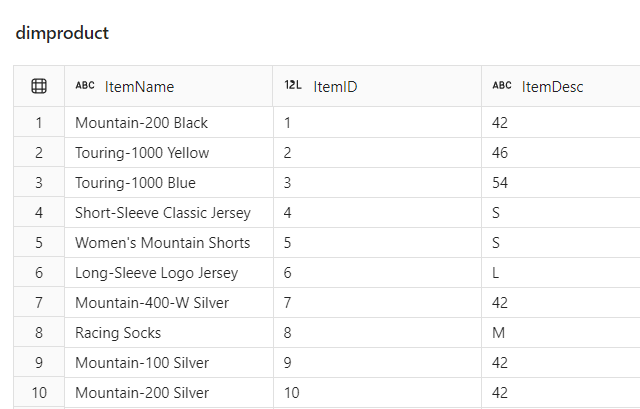Viewport: 640px width, 409px height.
Task: Select row number 1 header
Action: pyautogui.click(x=39, y=122)
